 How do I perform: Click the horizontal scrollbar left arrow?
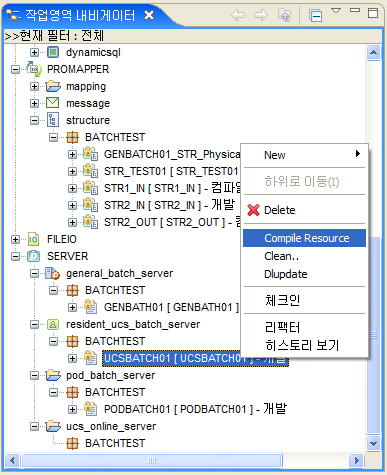(x=12, y=461)
